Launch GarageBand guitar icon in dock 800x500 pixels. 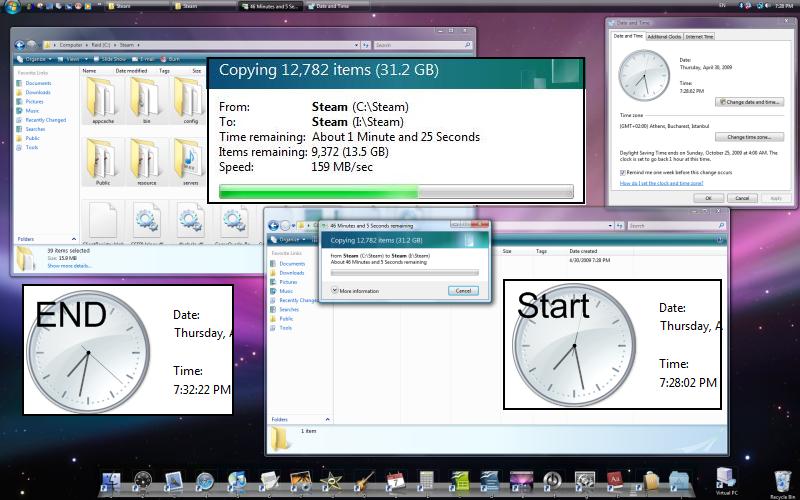coord(364,481)
